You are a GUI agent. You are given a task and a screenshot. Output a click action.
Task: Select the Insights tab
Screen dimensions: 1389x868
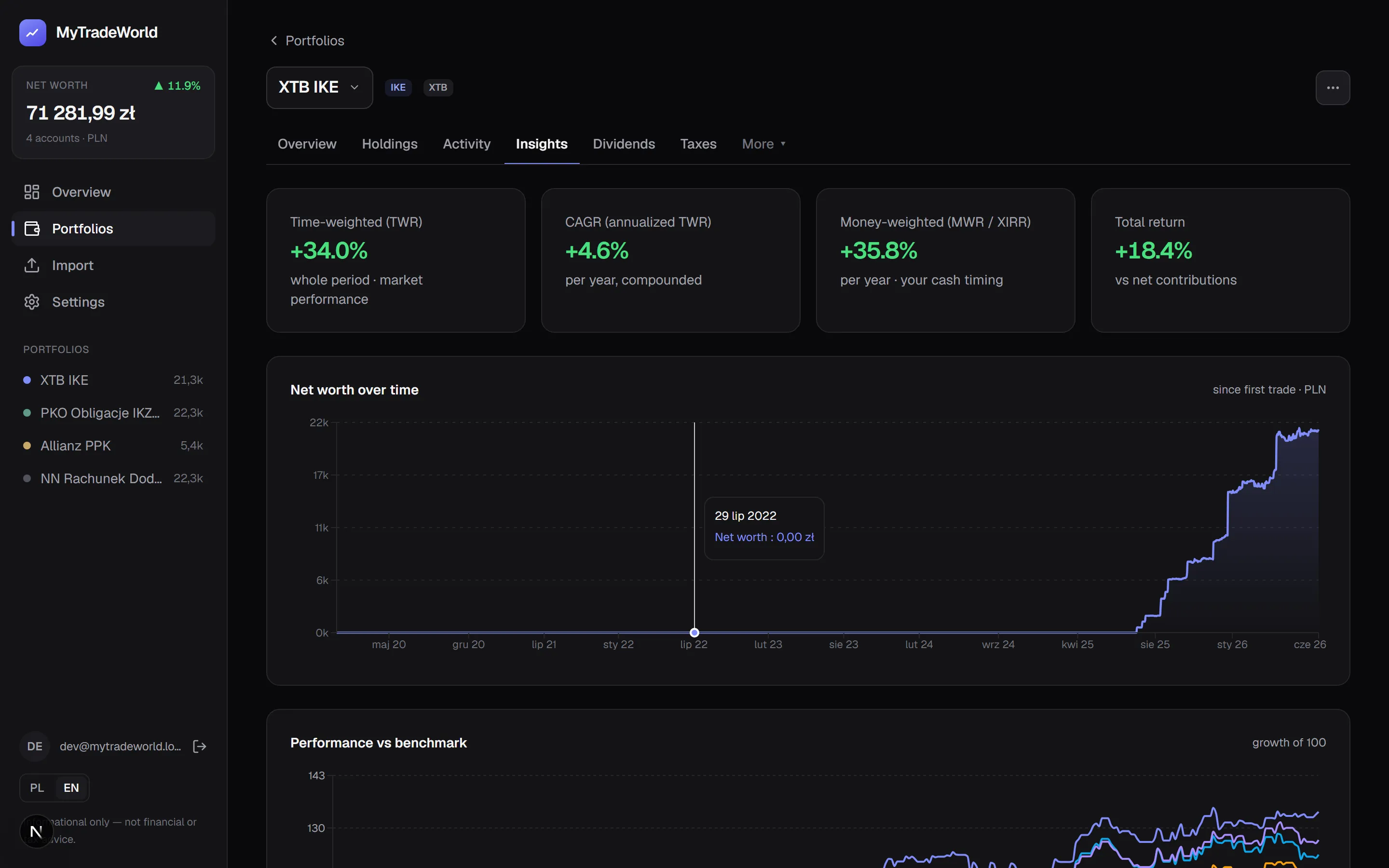point(542,144)
